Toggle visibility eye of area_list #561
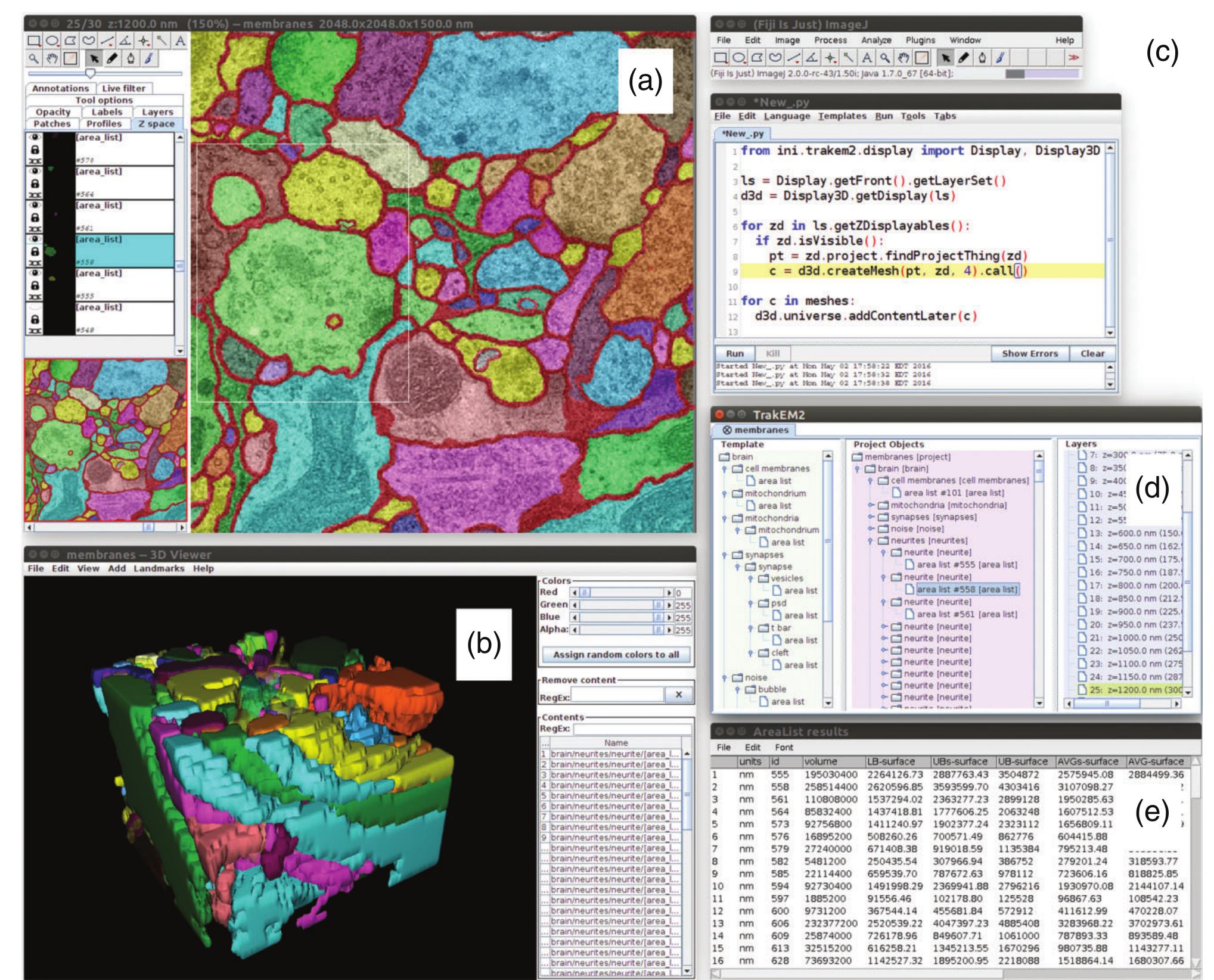1214x980 pixels. 35,206
